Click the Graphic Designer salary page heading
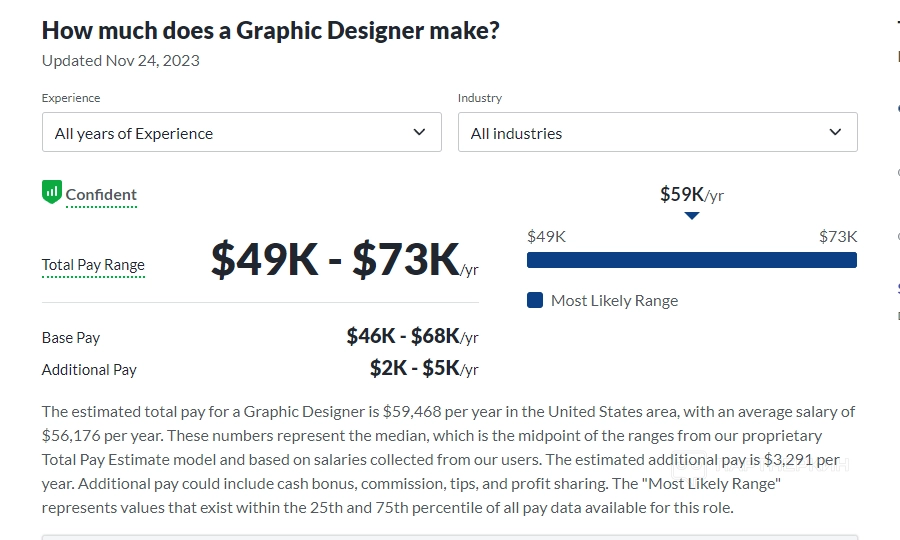 point(270,30)
